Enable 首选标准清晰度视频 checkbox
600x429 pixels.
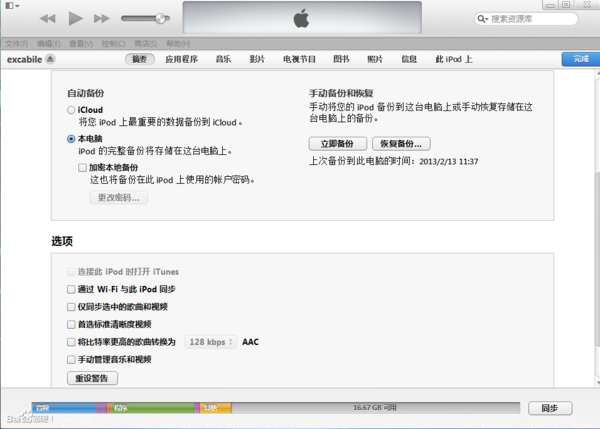tap(71, 325)
